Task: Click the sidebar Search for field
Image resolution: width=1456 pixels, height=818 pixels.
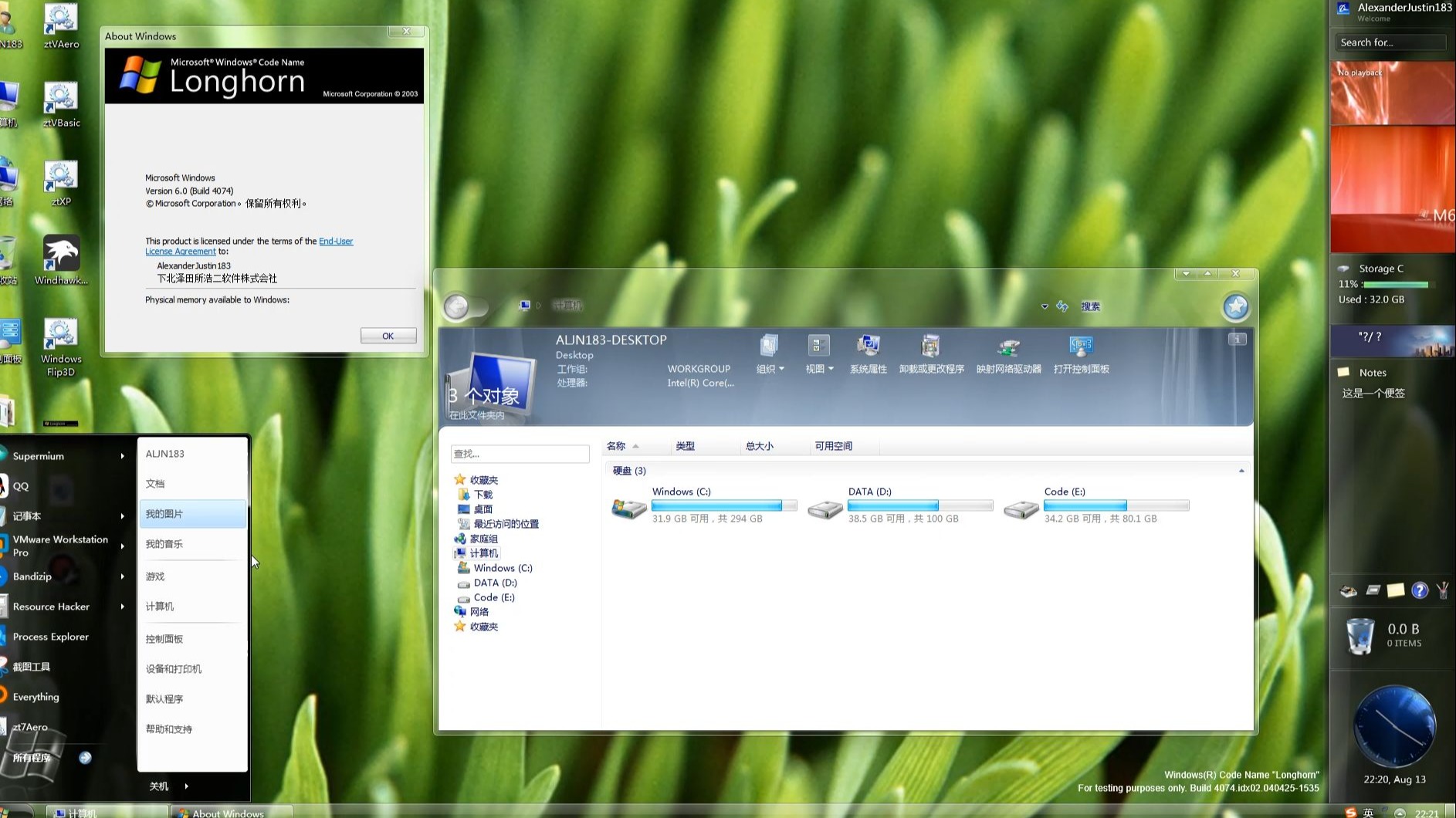Action: point(1391,42)
